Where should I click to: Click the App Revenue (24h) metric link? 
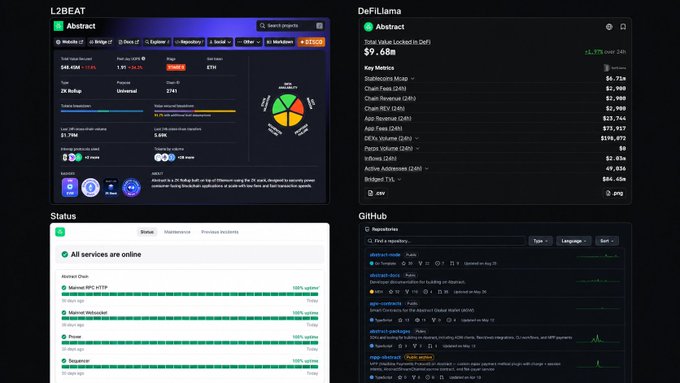click(x=388, y=118)
